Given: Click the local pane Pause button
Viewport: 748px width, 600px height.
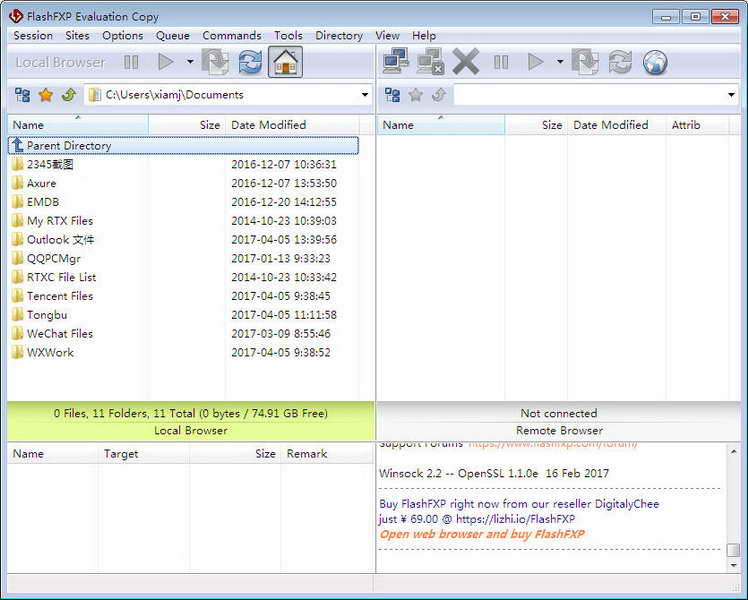Looking at the screenshot, I should coord(131,62).
